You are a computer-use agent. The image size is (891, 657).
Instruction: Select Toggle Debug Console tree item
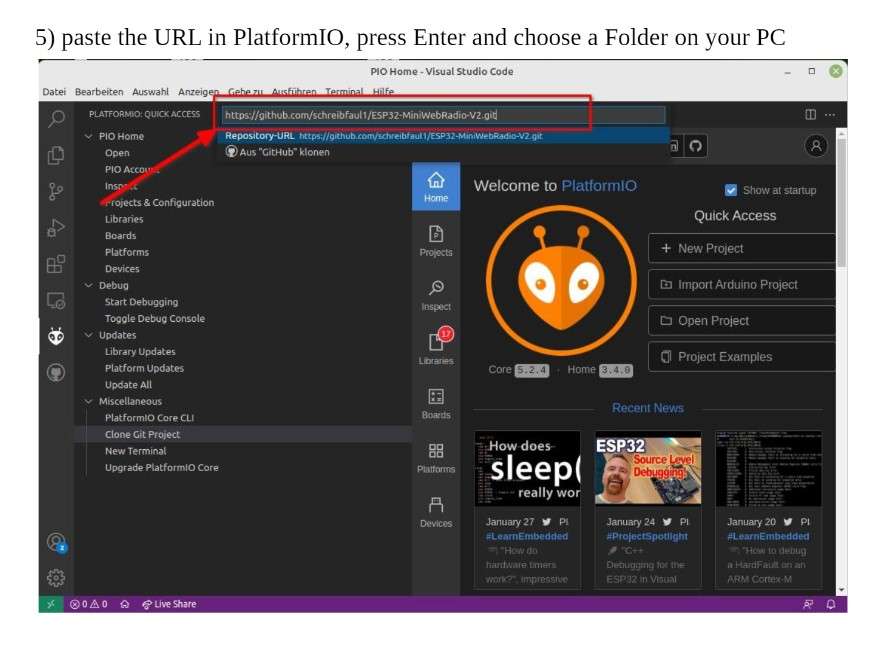click(155, 319)
